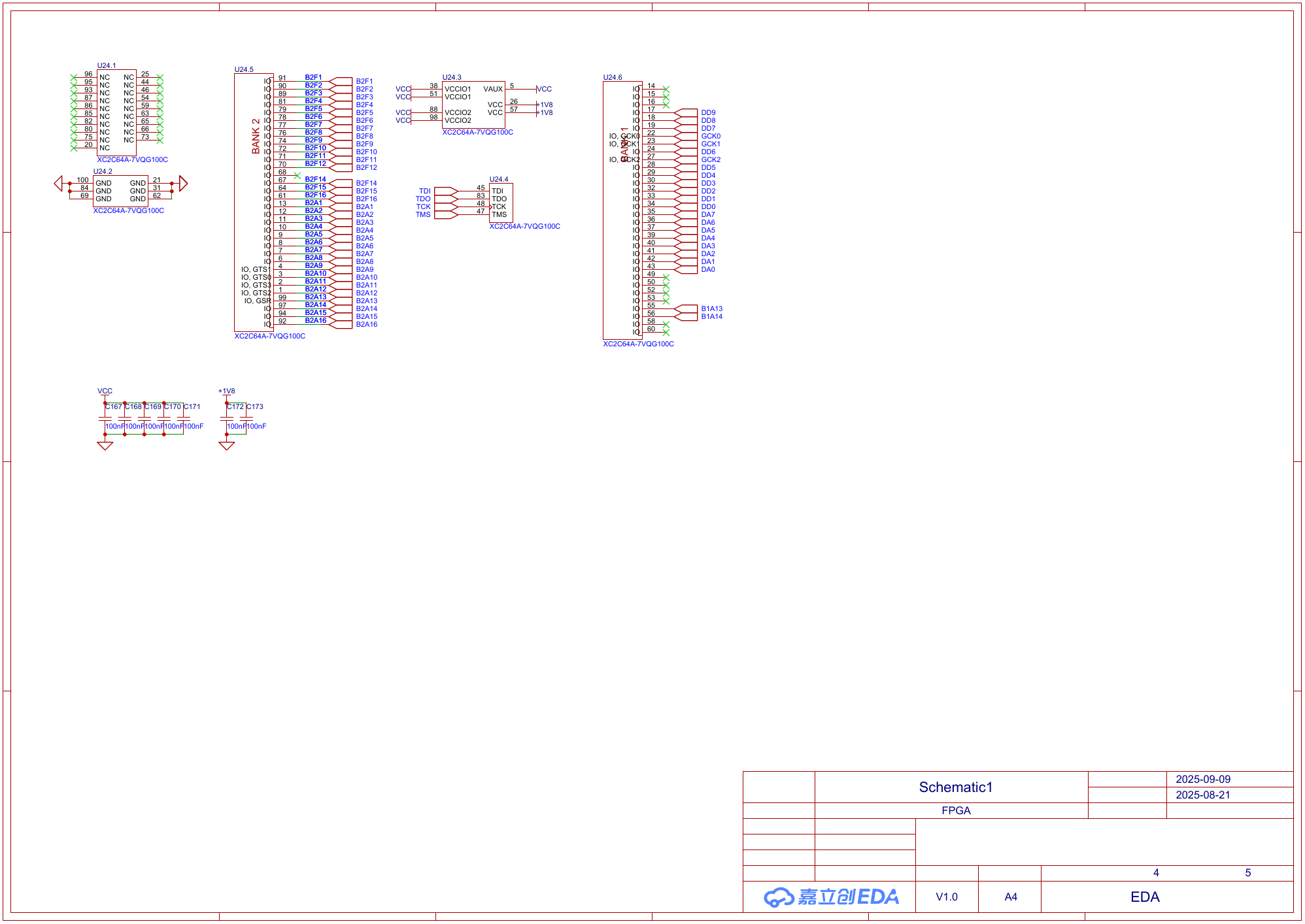The width and height of the screenshot is (1305, 924).
Task: Click part name XC2C64A-7VQG100C under U24.4
Action: 525,227
